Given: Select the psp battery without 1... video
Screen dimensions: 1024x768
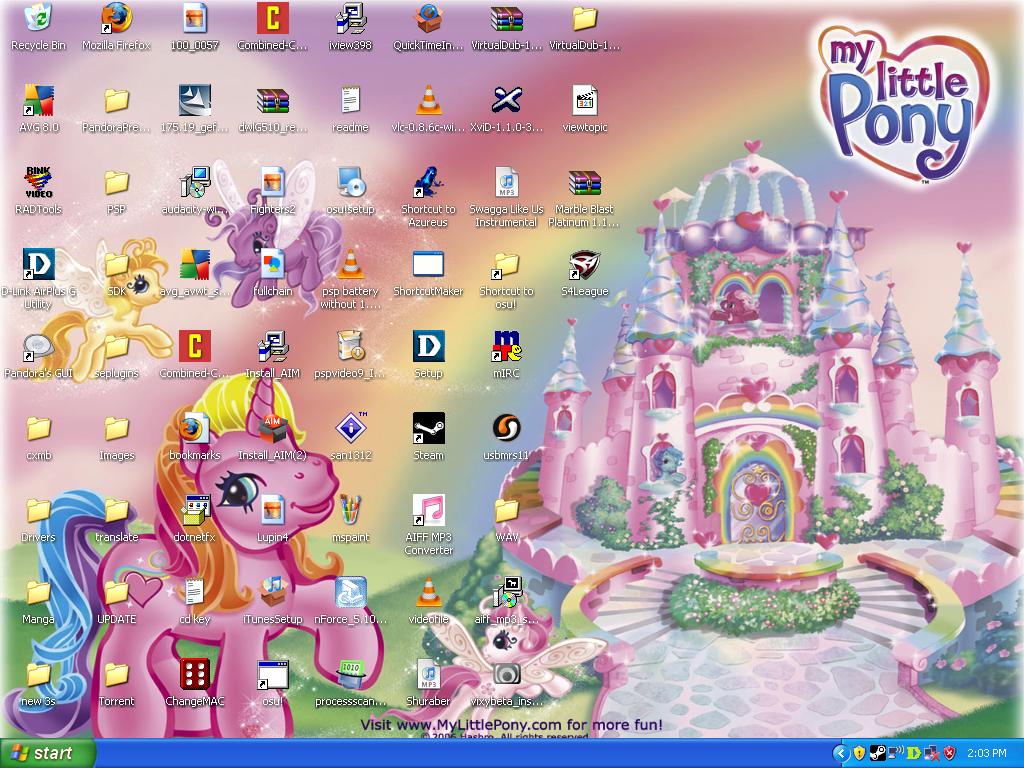Looking at the screenshot, I should click(x=350, y=265).
